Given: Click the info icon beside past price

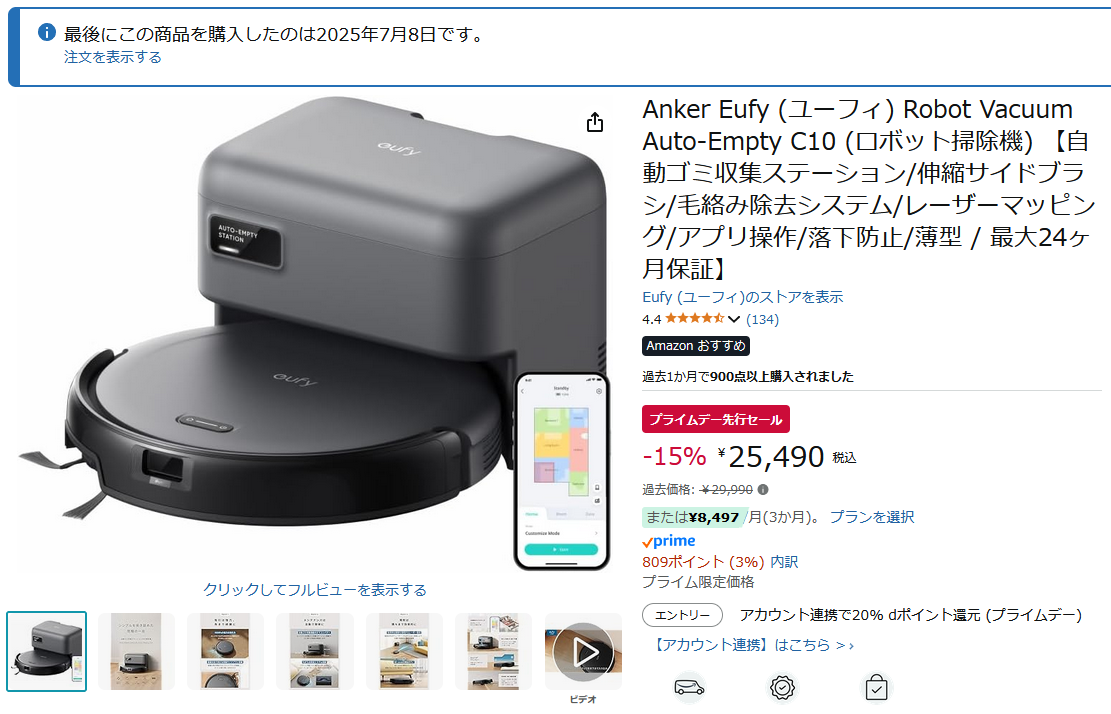Looking at the screenshot, I should pyautogui.click(x=763, y=489).
